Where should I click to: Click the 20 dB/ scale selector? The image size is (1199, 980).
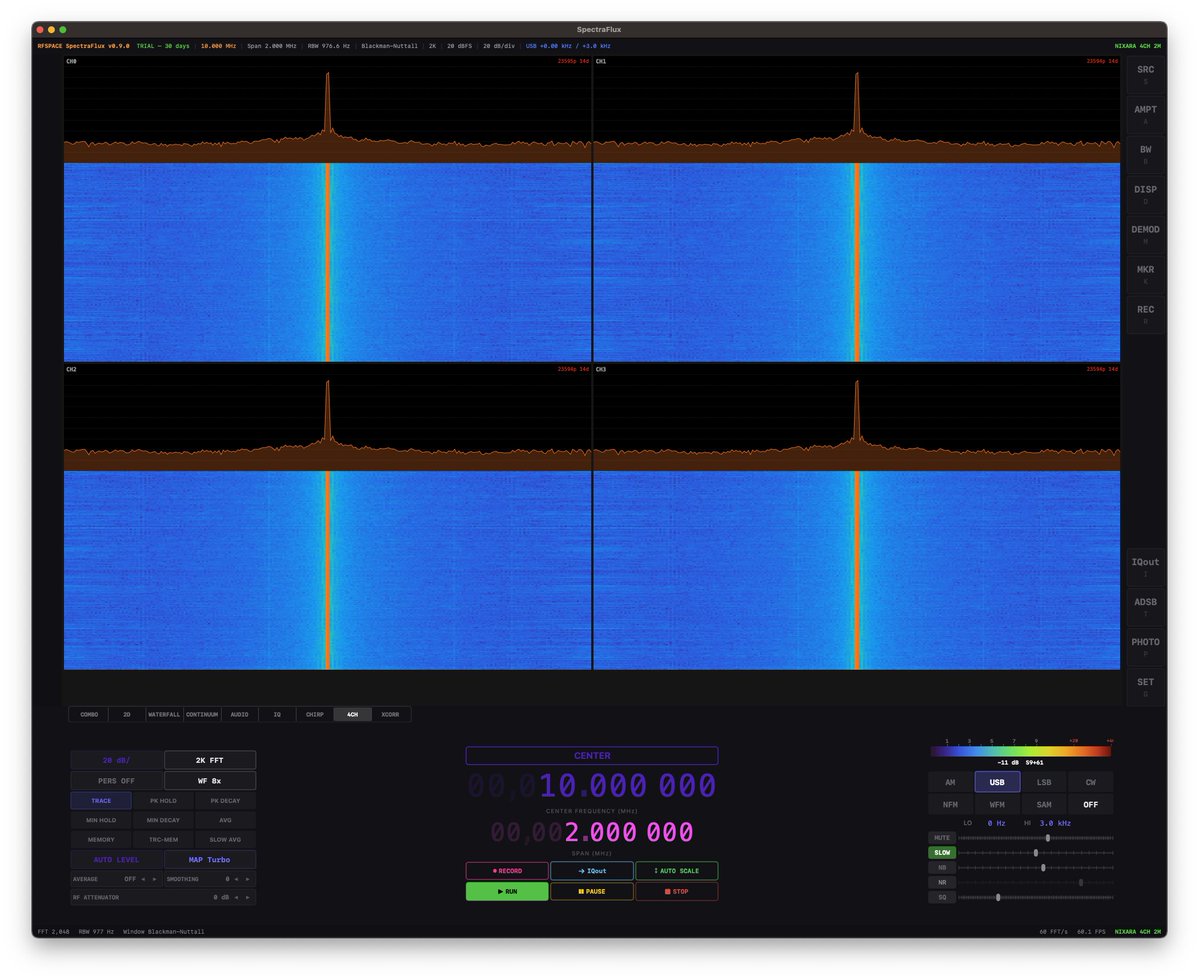point(116,760)
